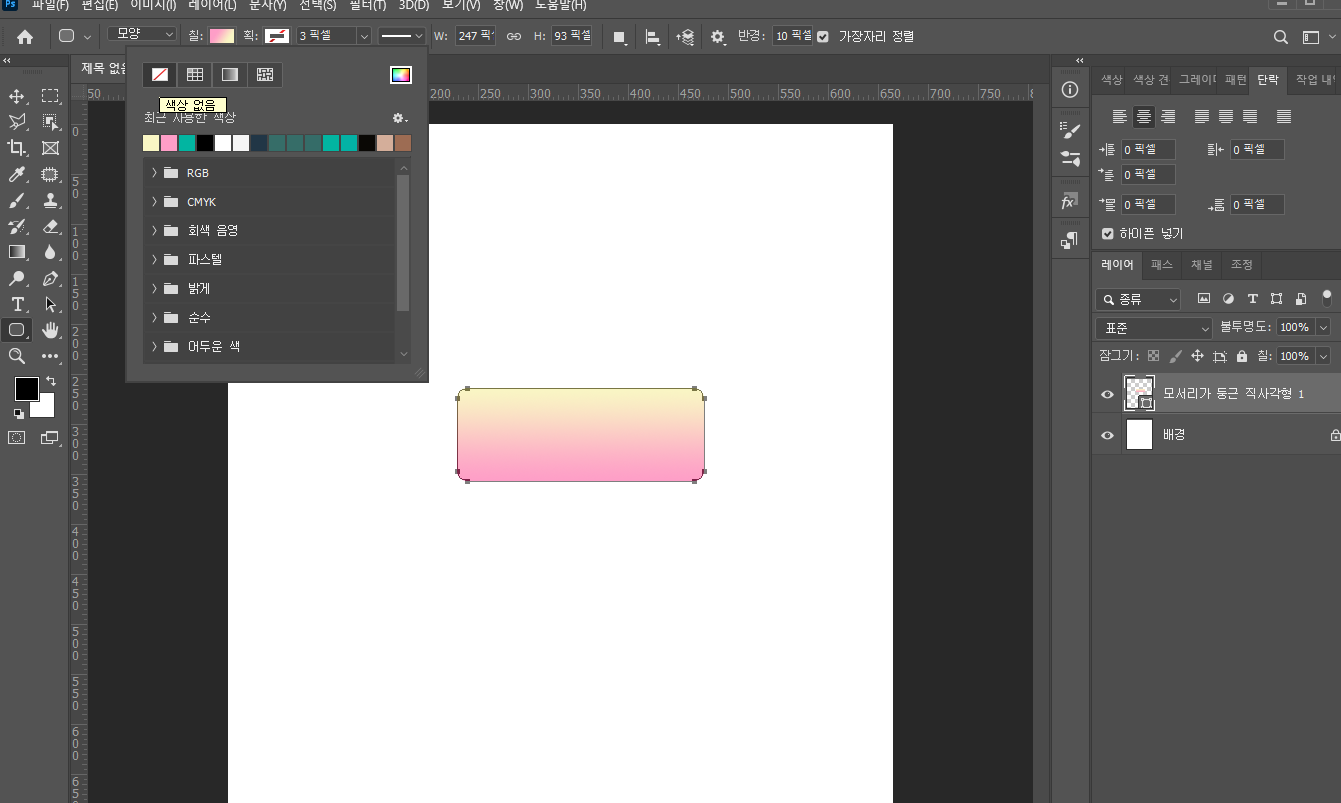Toggle the 하이픈 넣기 checkbox
Viewport: 1341px width, 803px height.
point(1107,234)
